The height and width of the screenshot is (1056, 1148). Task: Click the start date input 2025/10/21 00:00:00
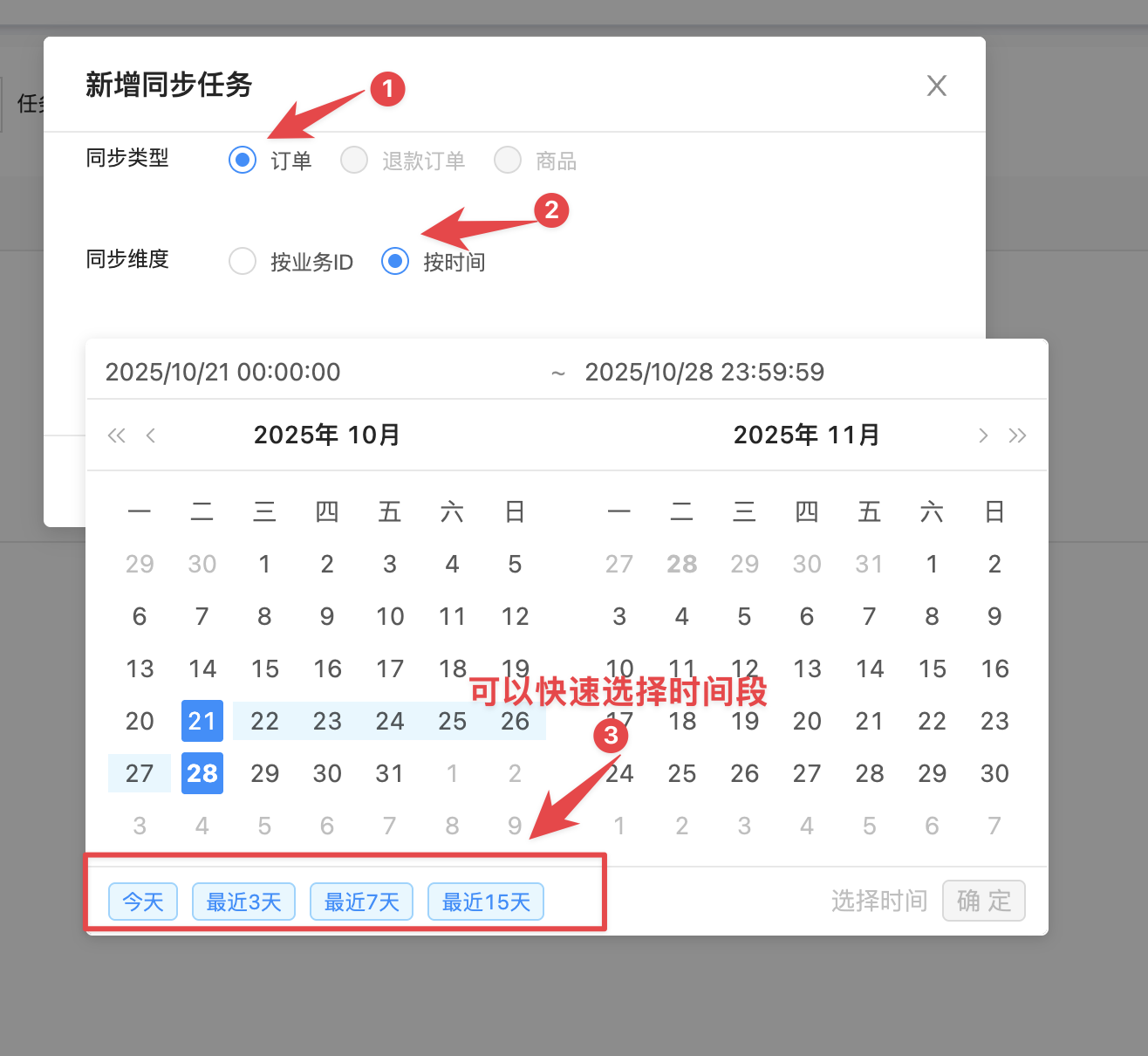tap(223, 373)
